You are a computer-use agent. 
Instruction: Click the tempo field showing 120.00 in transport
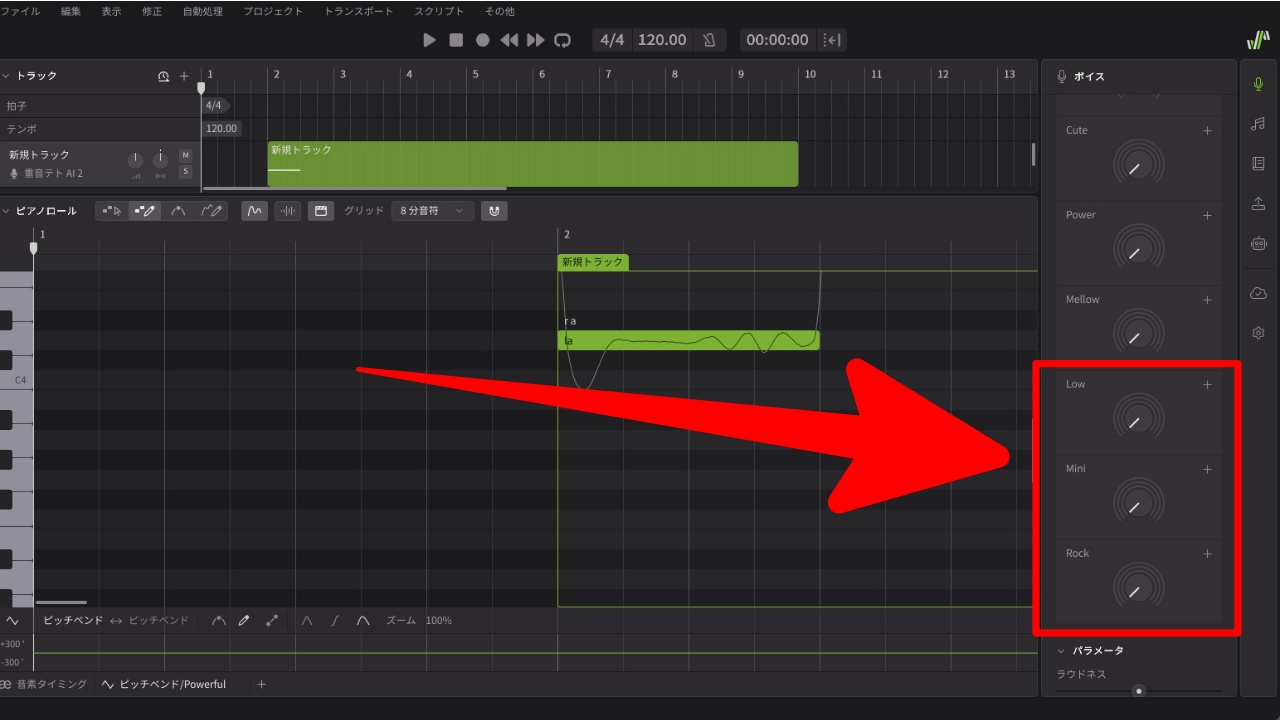point(662,40)
